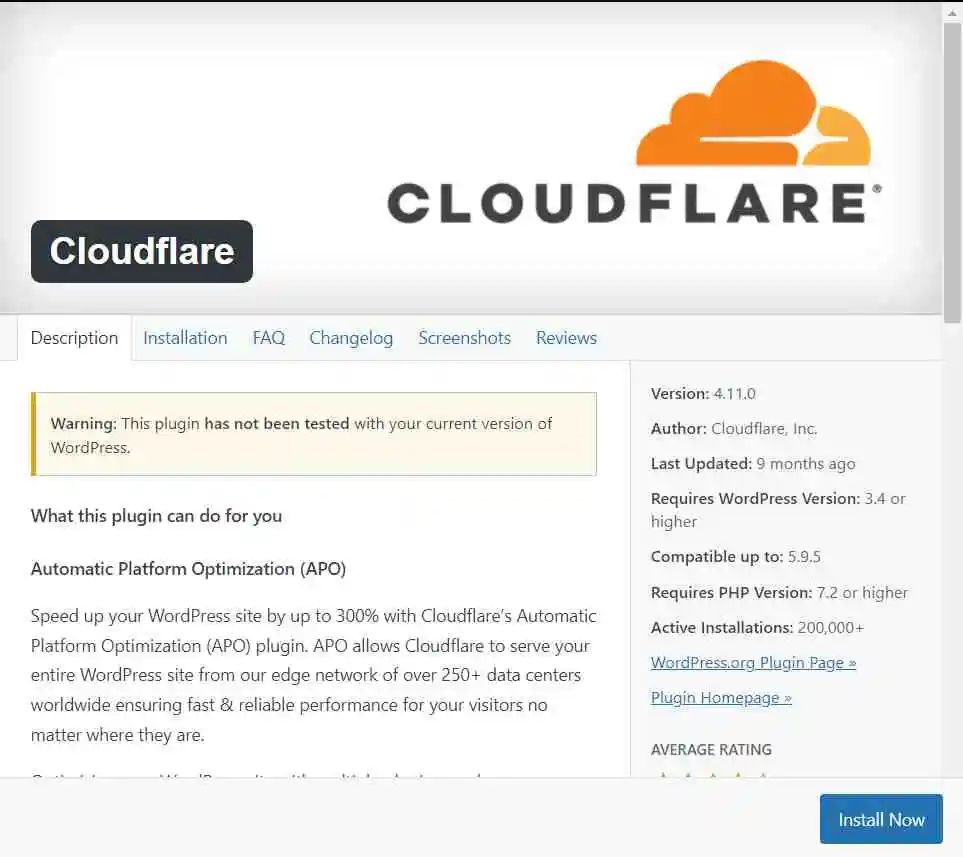View the Changelog tab
963x857 pixels.
pyautogui.click(x=351, y=338)
